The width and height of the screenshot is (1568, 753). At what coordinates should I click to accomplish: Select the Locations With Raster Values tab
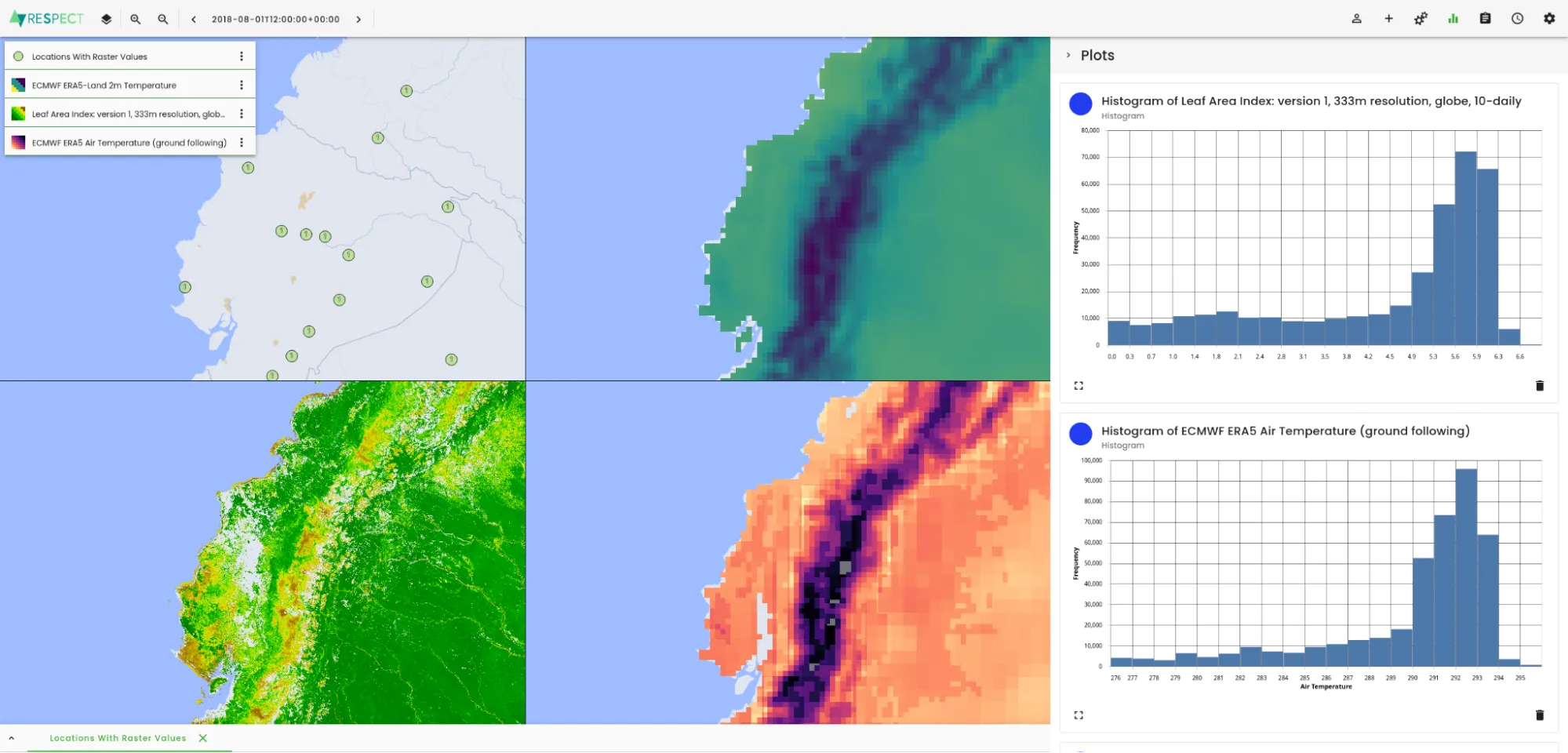(118, 738)
